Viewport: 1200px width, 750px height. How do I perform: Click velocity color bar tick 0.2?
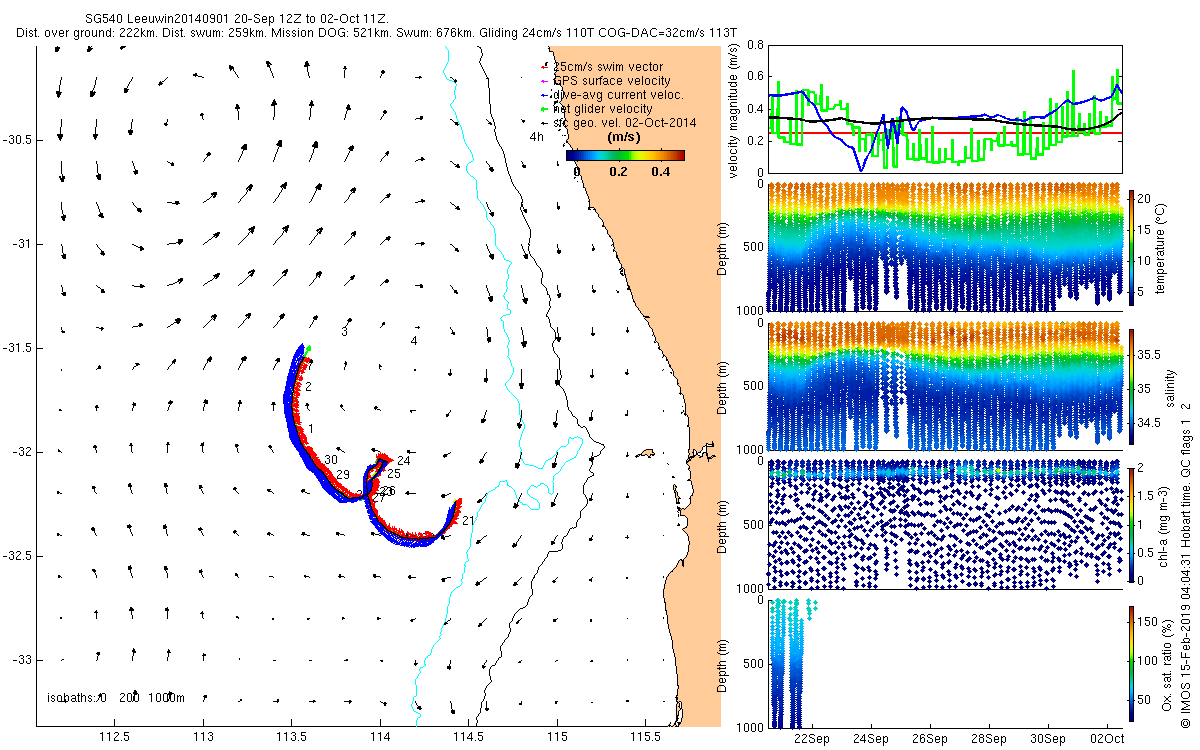[x=618, y=172]
